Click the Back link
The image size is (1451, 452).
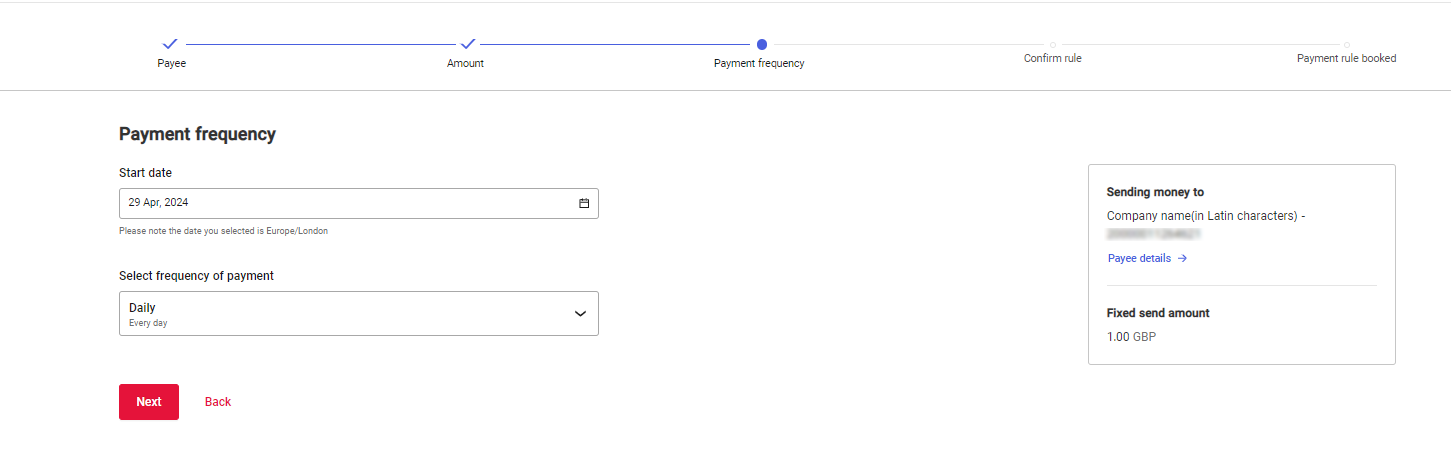point(218,402)
